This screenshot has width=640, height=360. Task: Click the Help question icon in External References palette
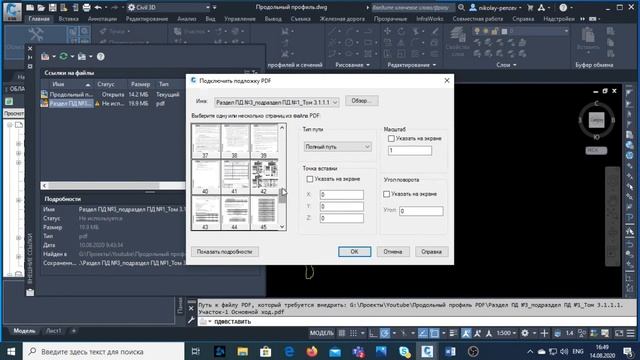(100, 57)
